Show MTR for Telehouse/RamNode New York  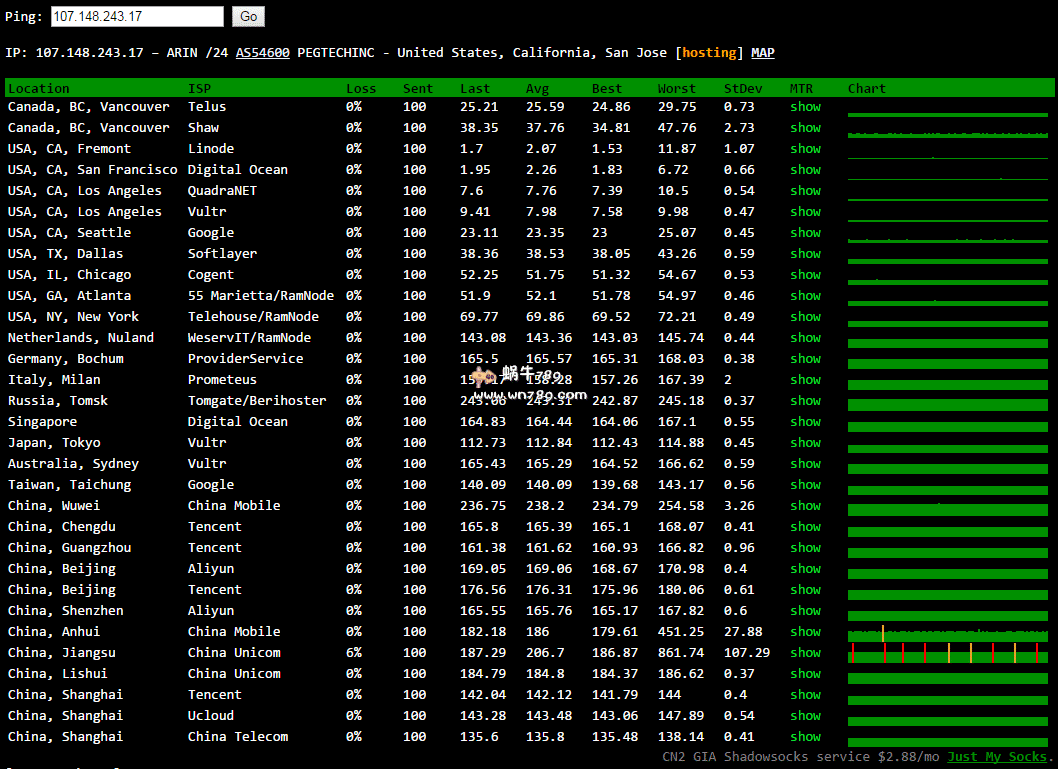pyautogui.click(x=805, y=317)
